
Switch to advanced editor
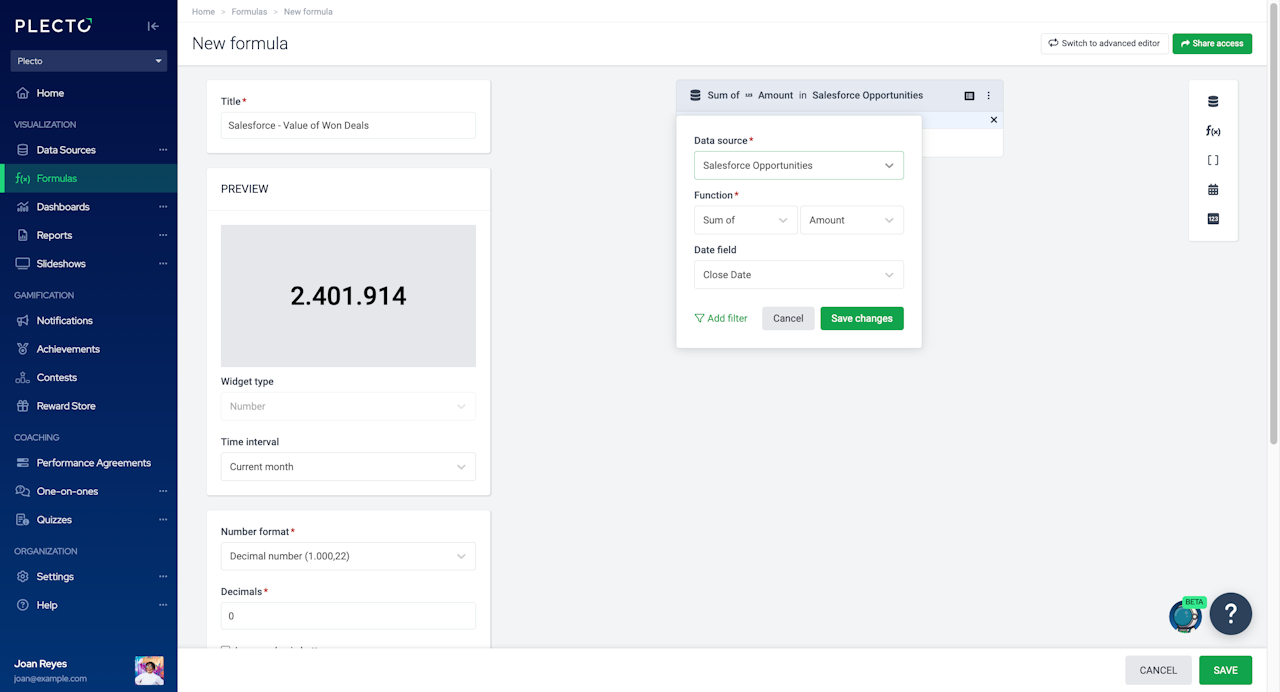click(1104, 44)
